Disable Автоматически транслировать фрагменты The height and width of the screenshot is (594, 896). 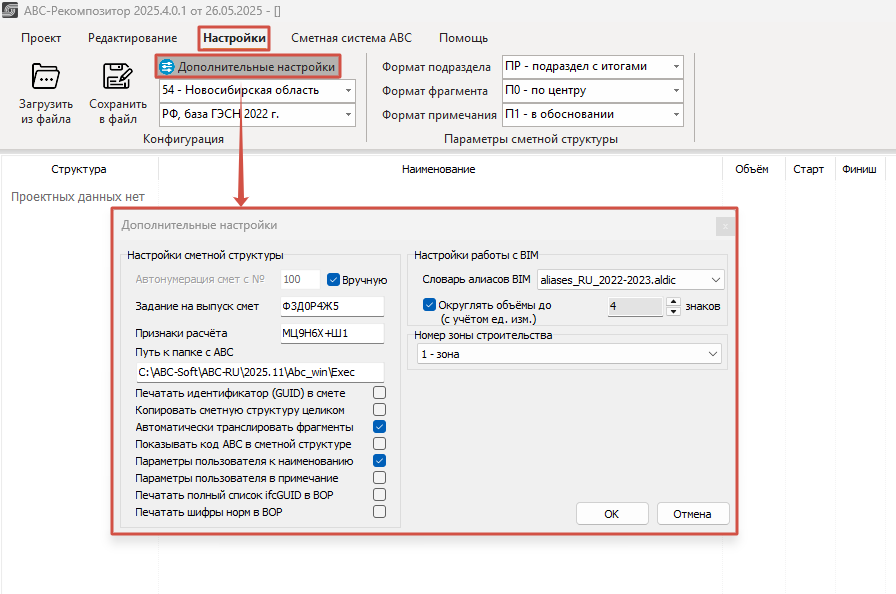[x=379, y=427]
